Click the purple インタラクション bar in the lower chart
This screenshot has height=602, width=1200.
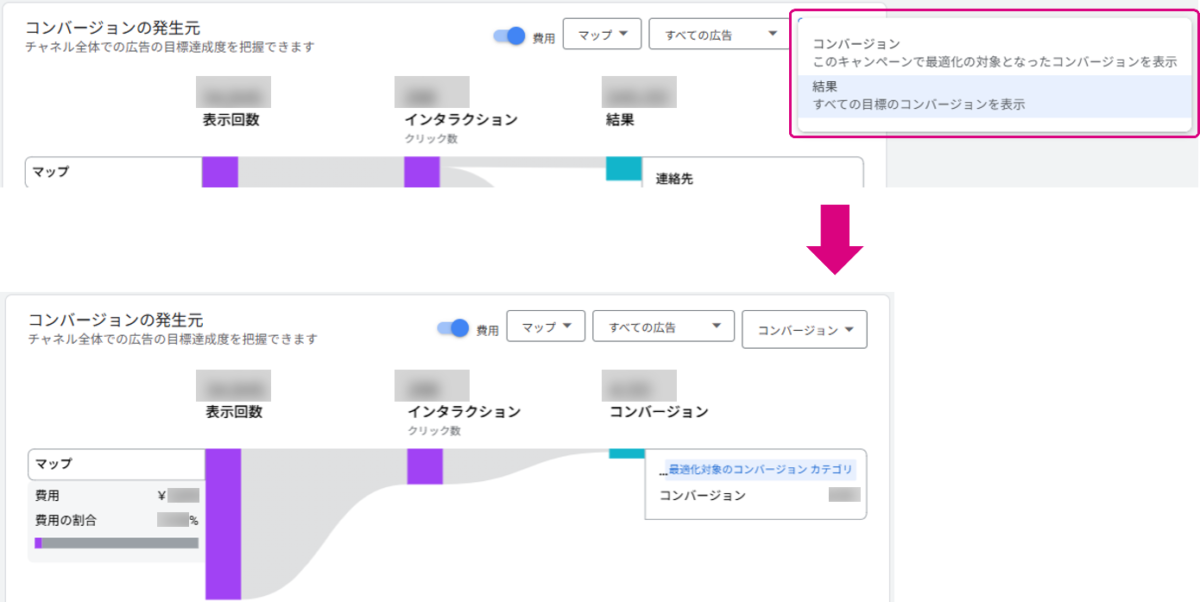click(x=424, y=467)
